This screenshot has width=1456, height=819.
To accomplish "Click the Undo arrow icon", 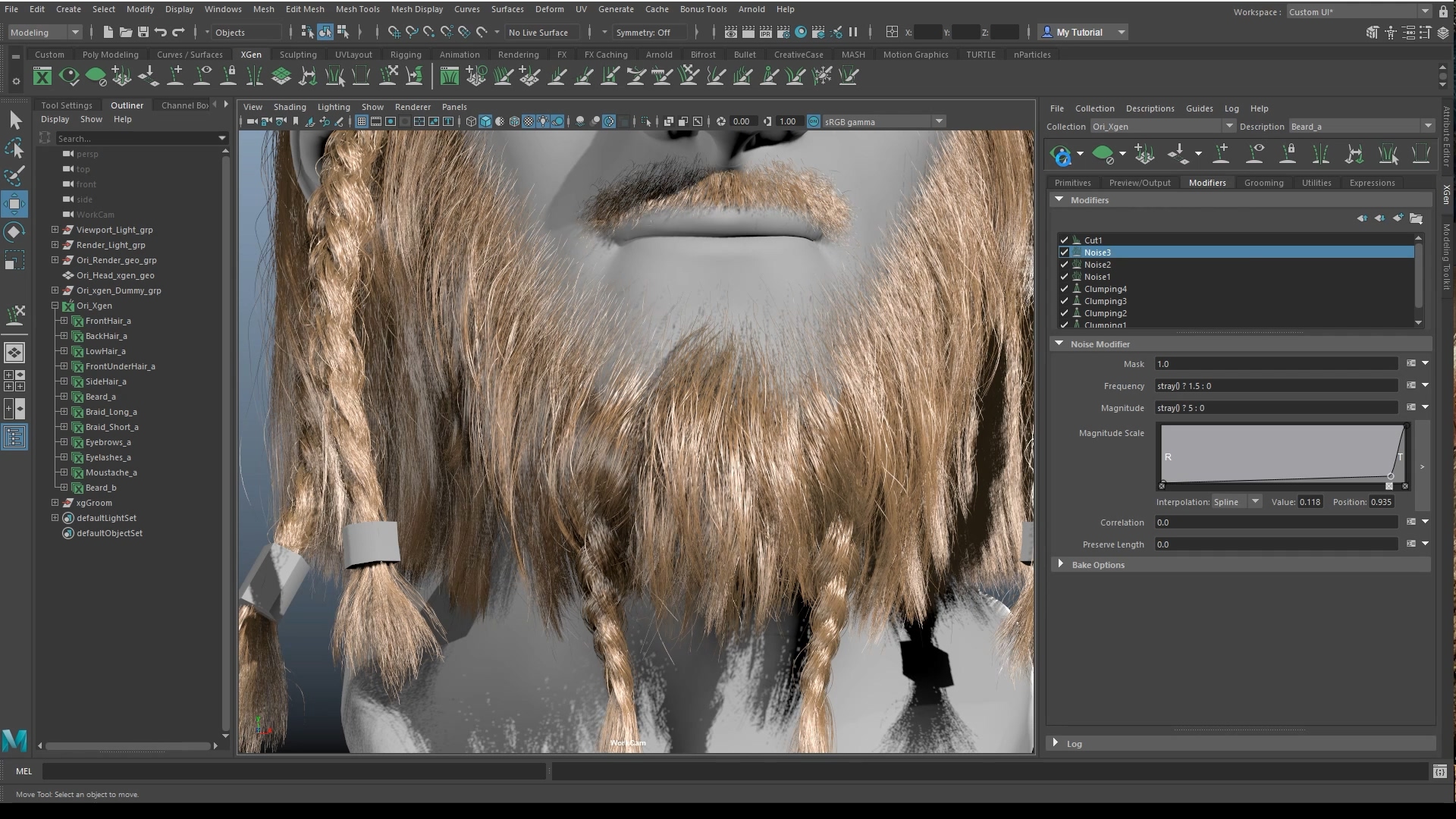I will point(160,32).
